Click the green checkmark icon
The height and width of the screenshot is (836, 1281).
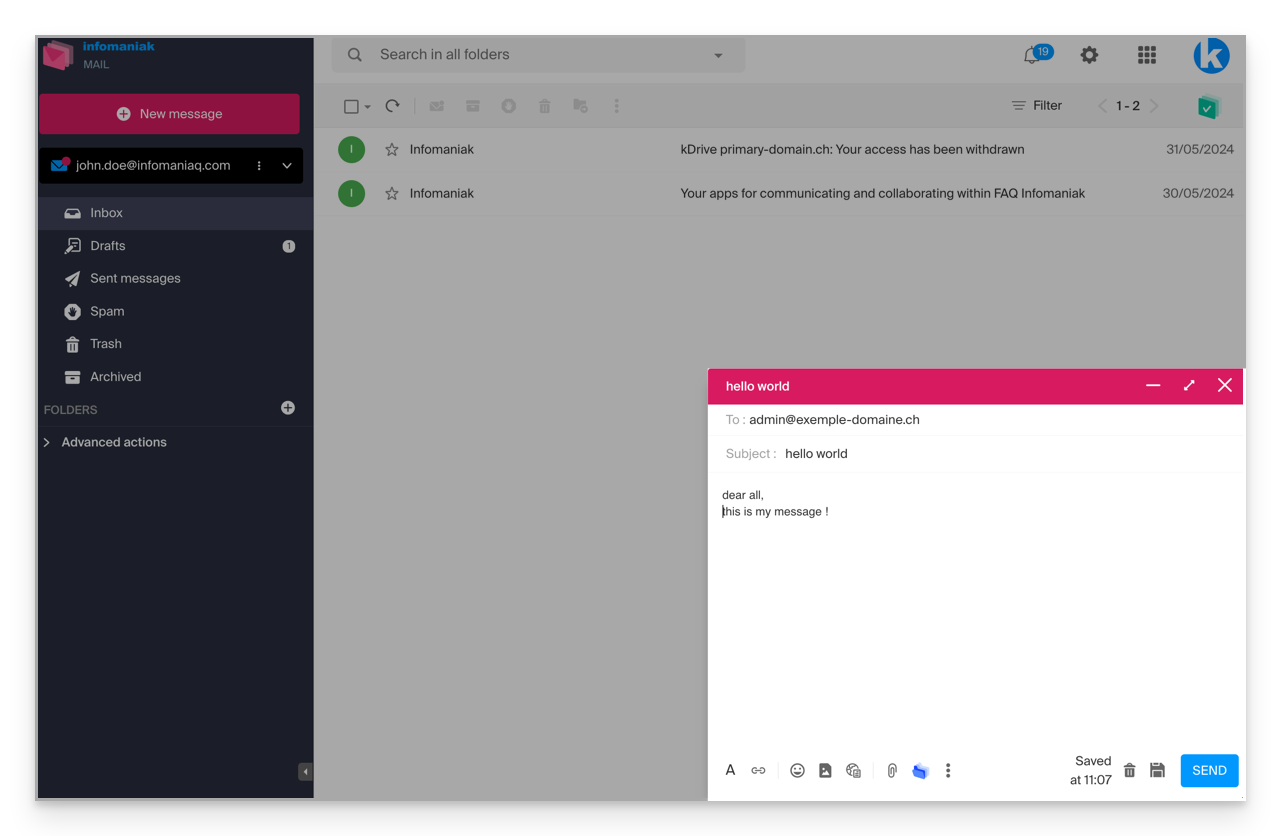[x=1209, y=107]
